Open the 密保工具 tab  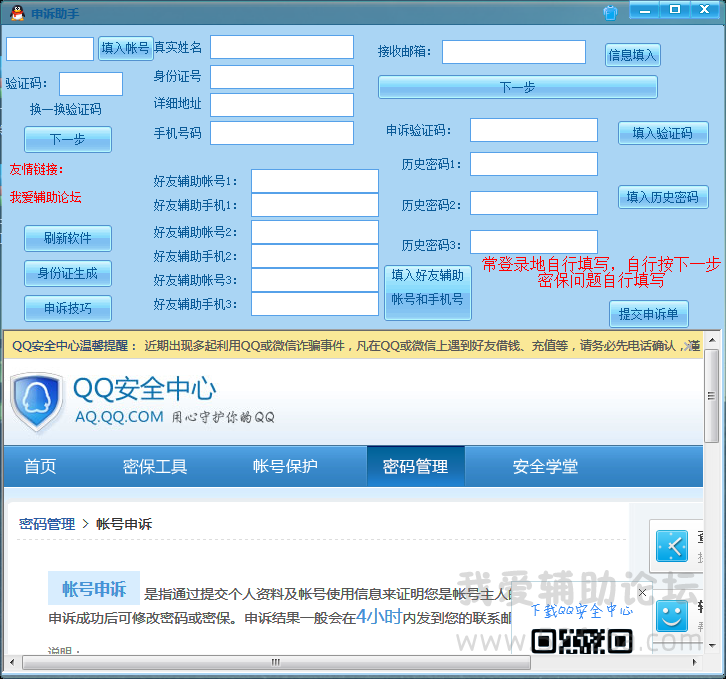[x=155, y=466]
